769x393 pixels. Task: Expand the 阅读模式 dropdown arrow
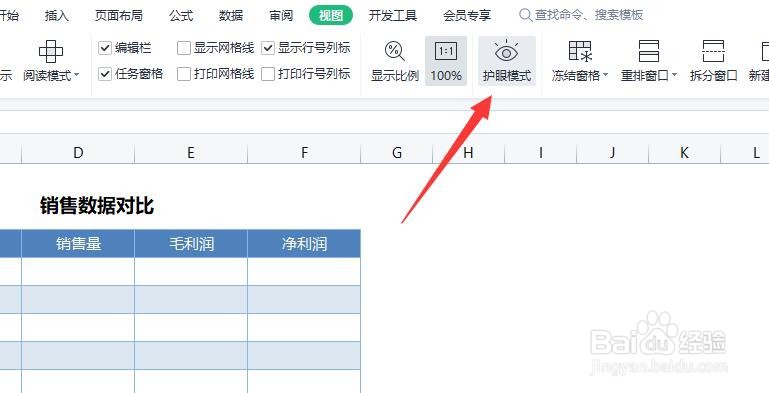tap(76, 76)
